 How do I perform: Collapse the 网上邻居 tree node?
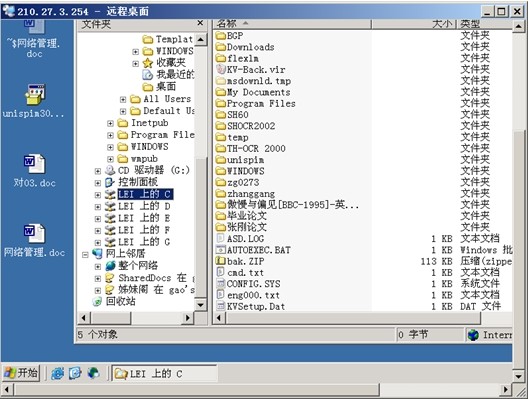[85, 255]
